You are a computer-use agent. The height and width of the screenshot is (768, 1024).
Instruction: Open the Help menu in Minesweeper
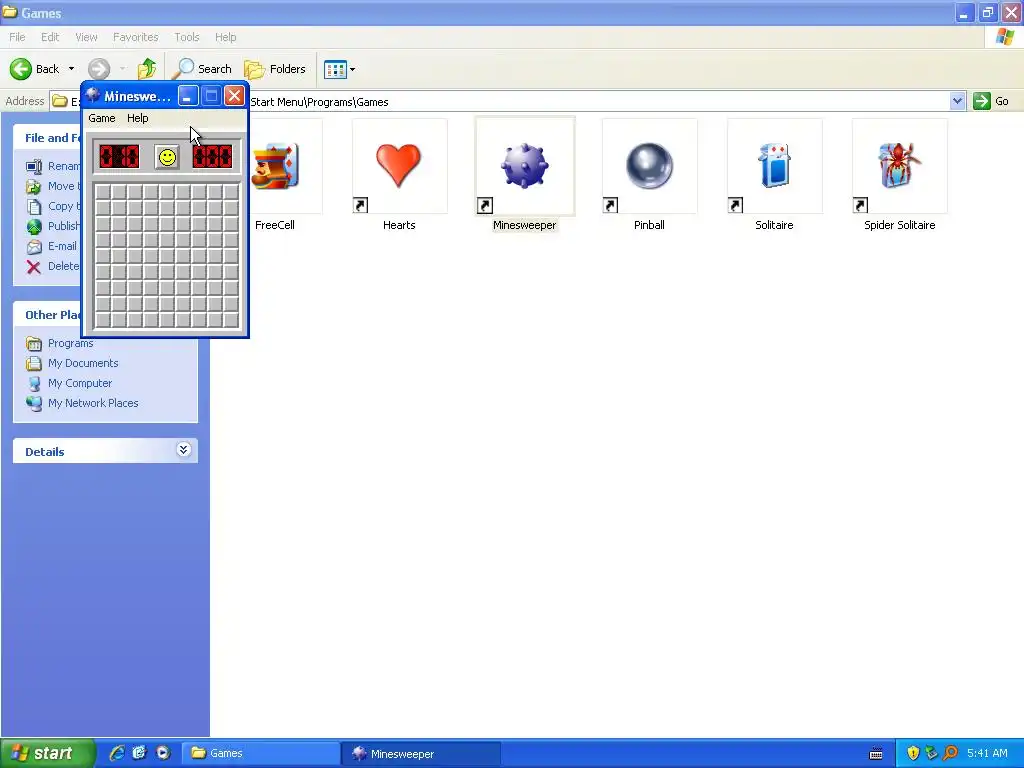137,118
